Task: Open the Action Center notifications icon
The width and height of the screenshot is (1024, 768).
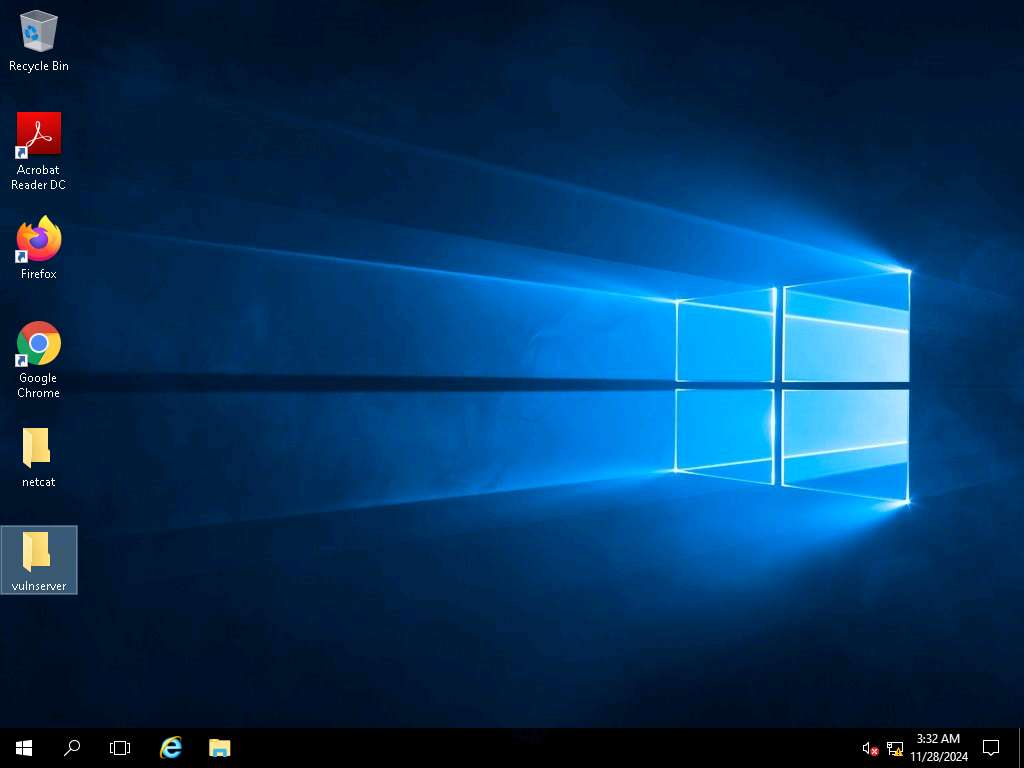Action: 991,748
